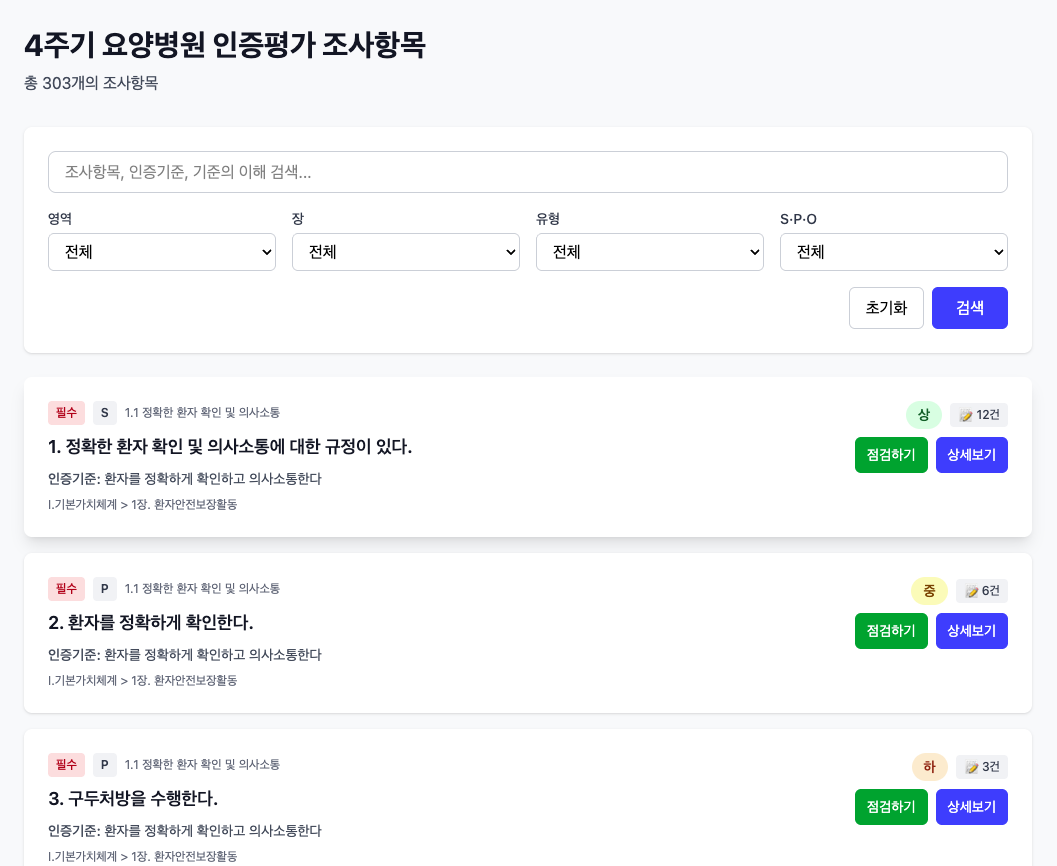1057x866 pixels.
Task: Click 점검하기 on the first item
Action: point(891,455)
